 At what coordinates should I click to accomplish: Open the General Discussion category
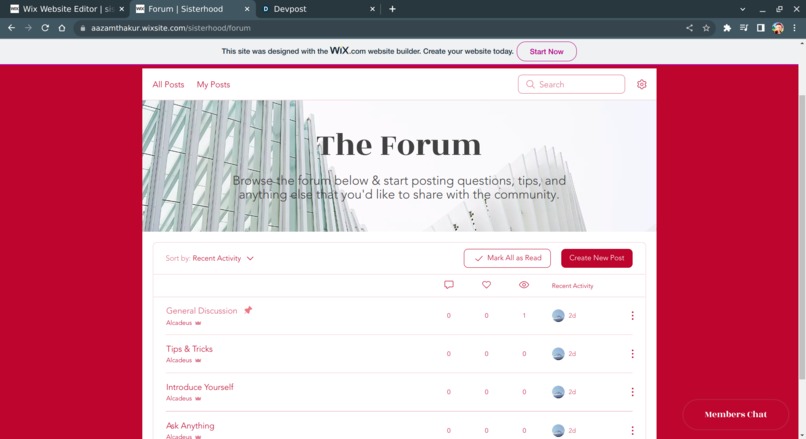tap(202, 310)
